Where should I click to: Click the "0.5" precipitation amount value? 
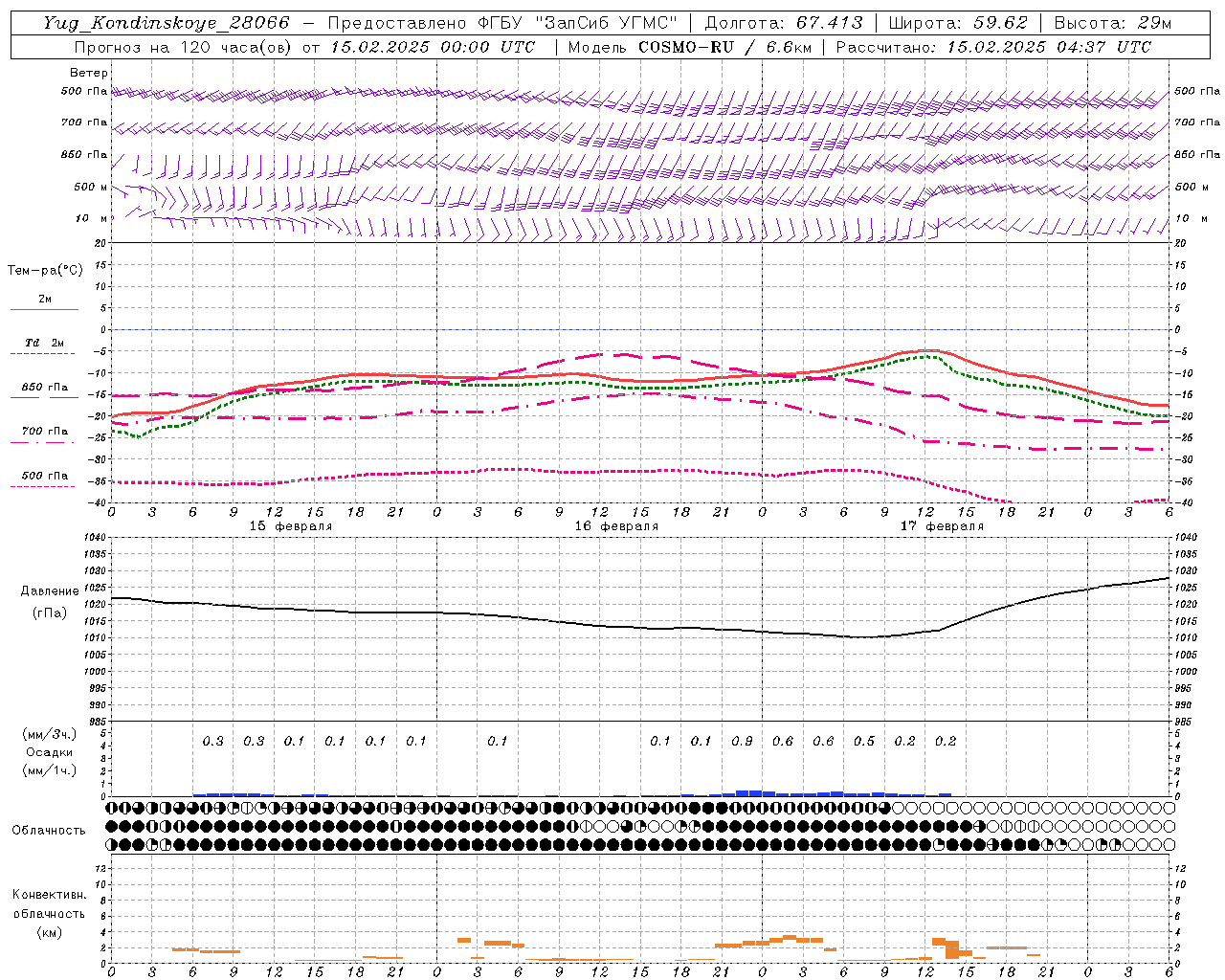coord(864,741)
